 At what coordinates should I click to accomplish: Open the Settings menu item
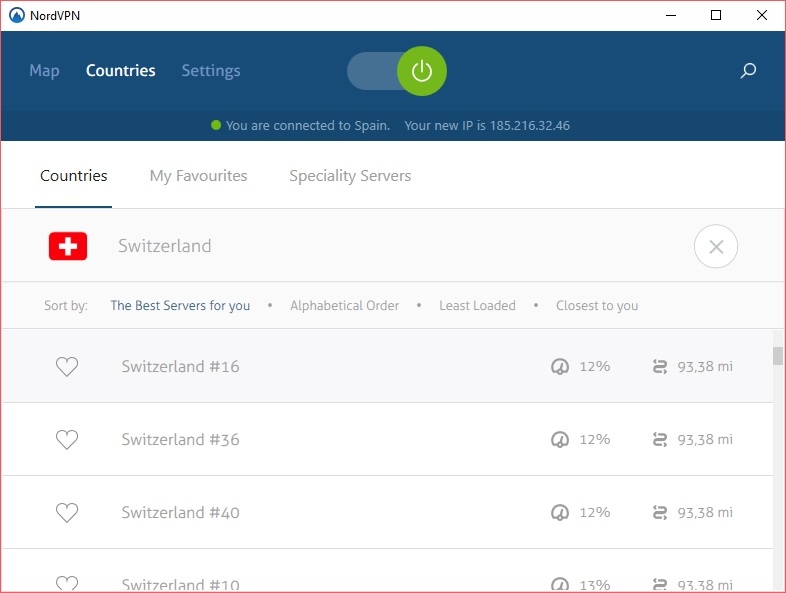[x=211, y=71]
